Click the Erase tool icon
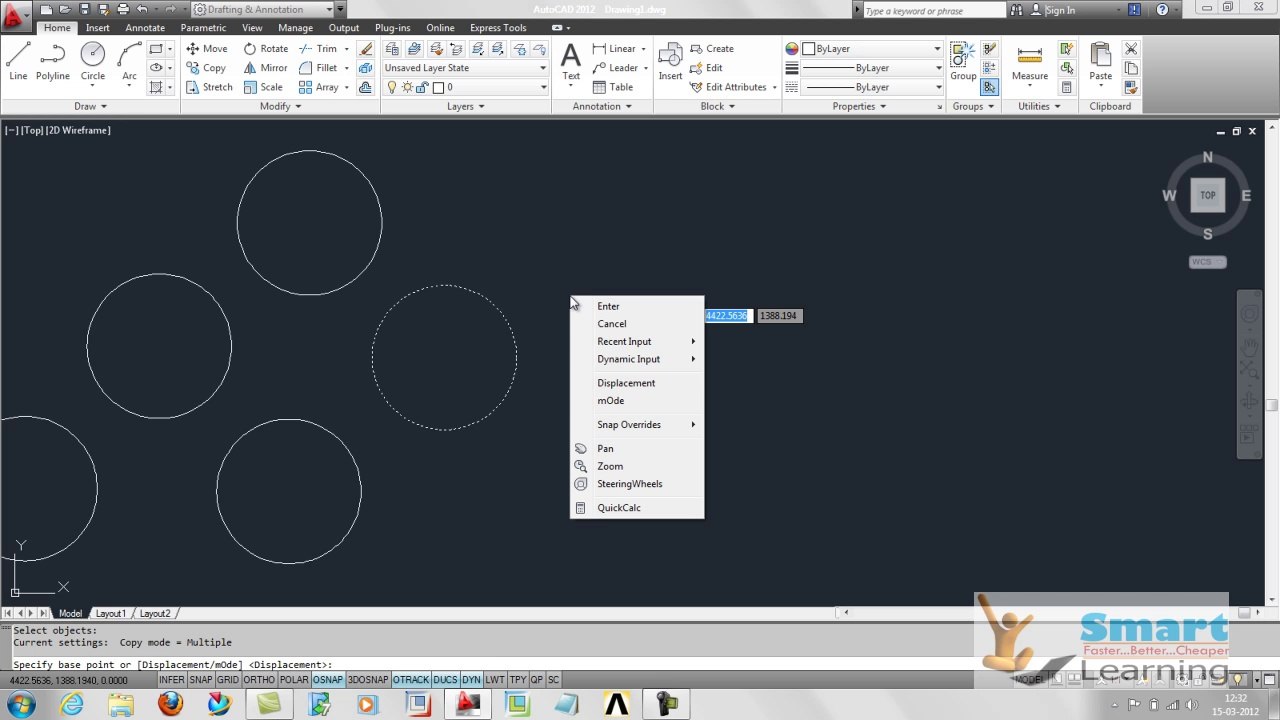Image resolution: width=1280 pixels, height=720 pixels. [365, 49]
